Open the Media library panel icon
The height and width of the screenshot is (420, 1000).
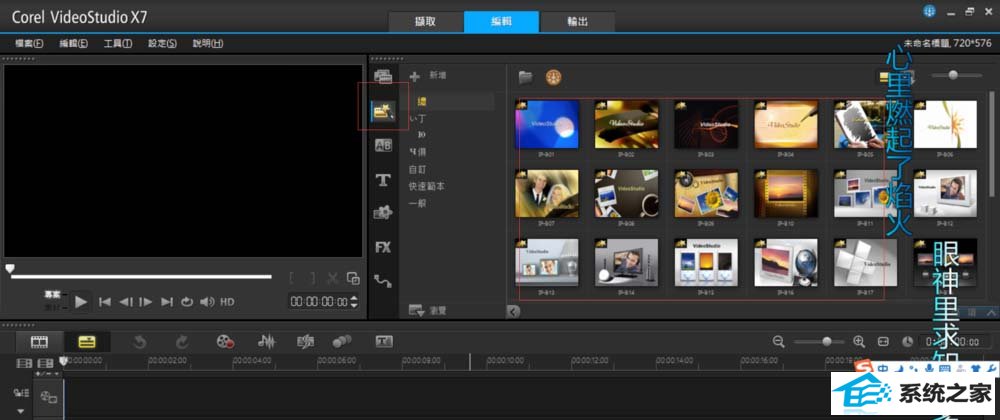click(383, 76)
